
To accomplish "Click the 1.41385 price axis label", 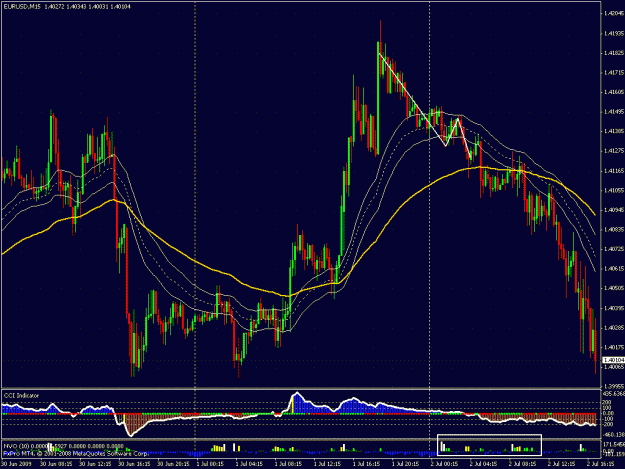I will click(614, 131).
